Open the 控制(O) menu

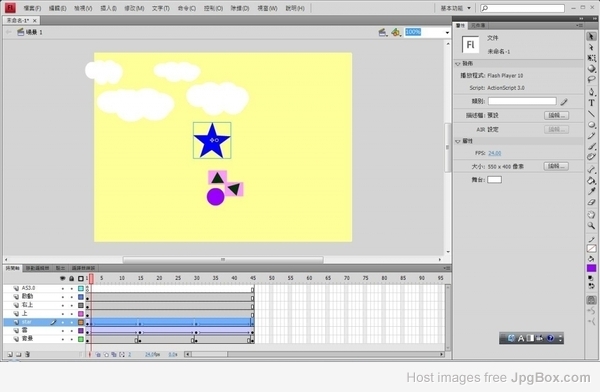213,8
